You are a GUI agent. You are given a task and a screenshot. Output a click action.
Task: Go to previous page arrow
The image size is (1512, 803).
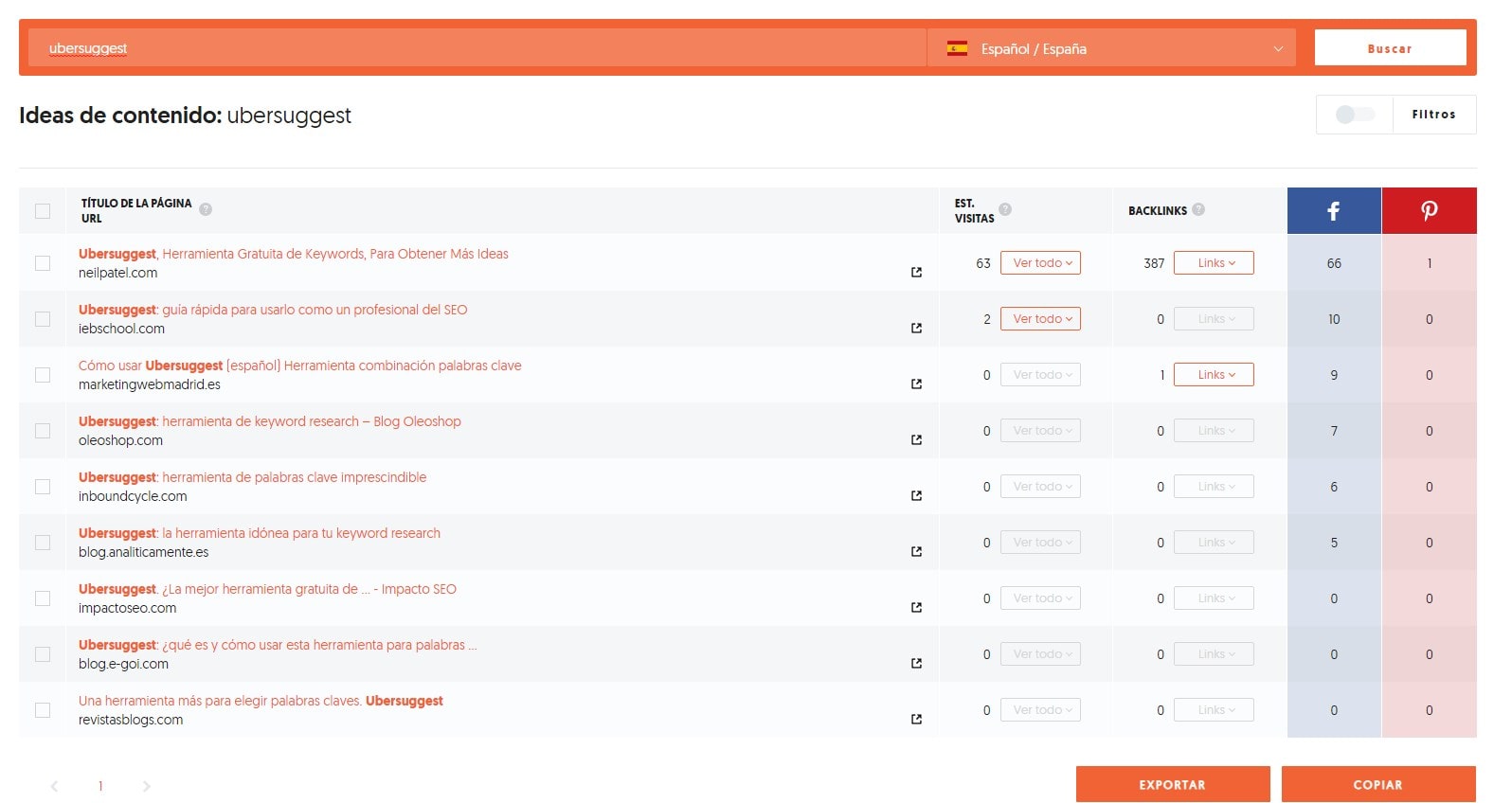pyautogui.click(x=54, y=786)
